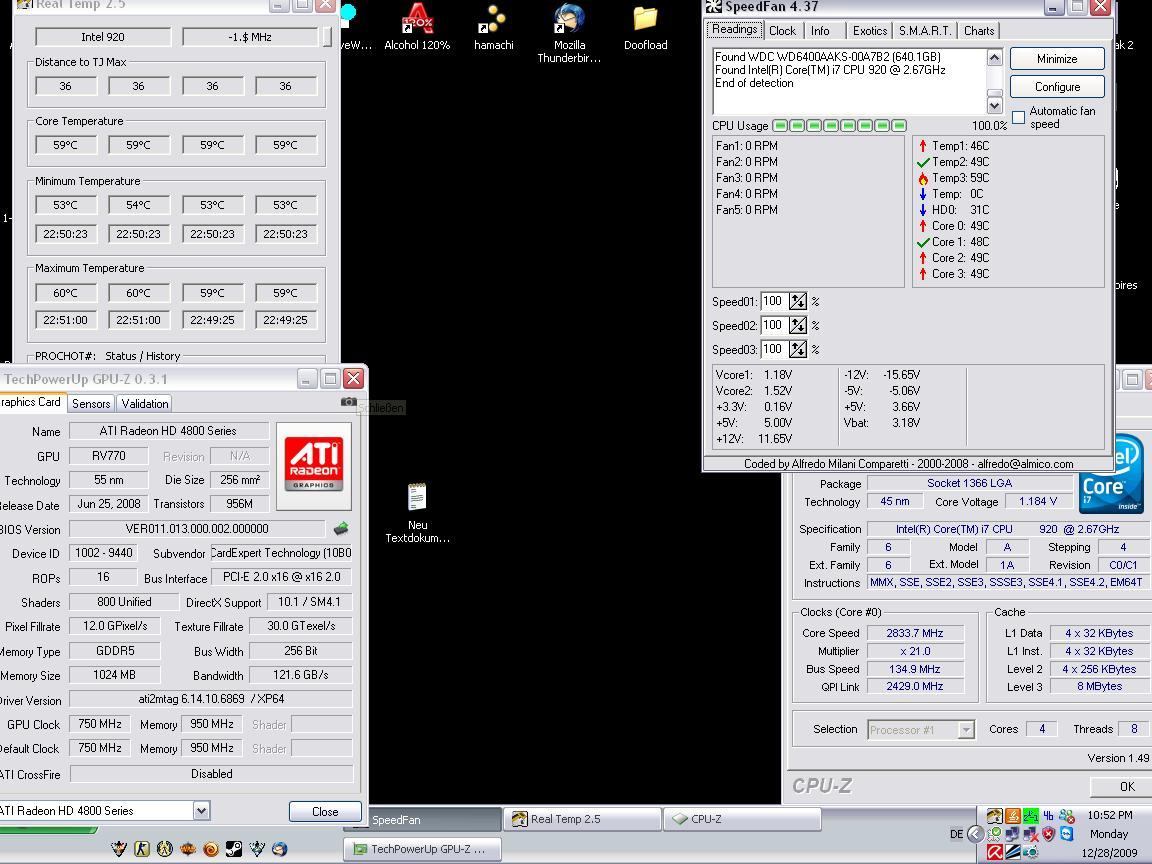Click the CPU-Z OK button
The width and height of the screenshot is (1152, 864).
pos(1121,786)
